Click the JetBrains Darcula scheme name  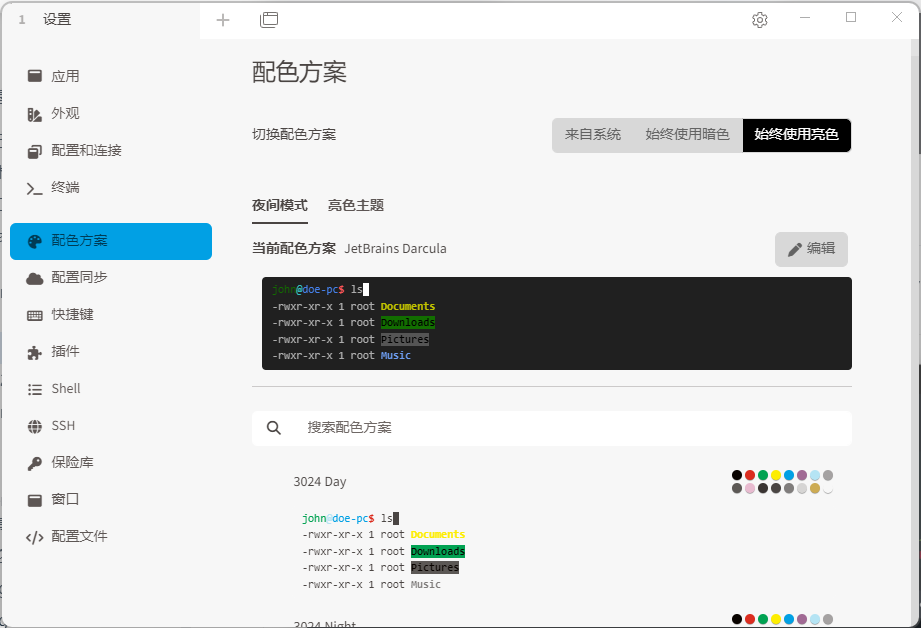point(395,248)
